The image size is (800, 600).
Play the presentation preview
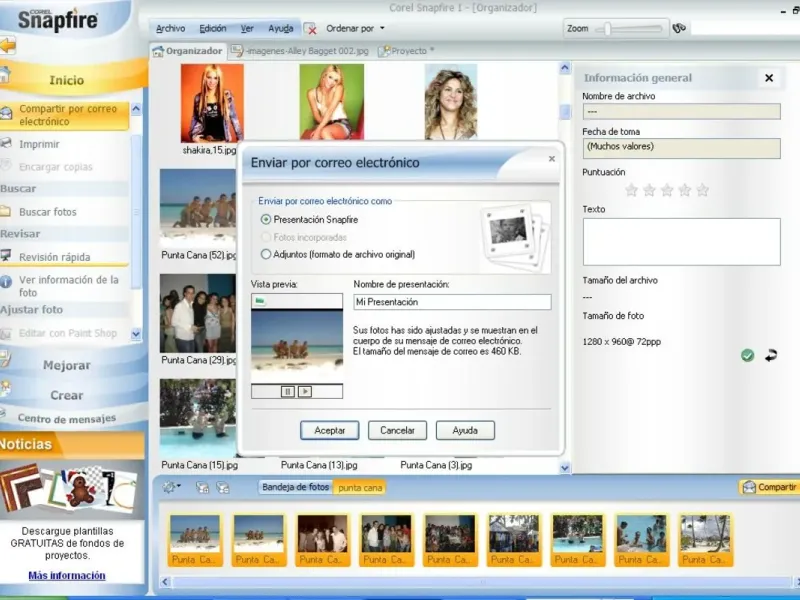(305, 391)
